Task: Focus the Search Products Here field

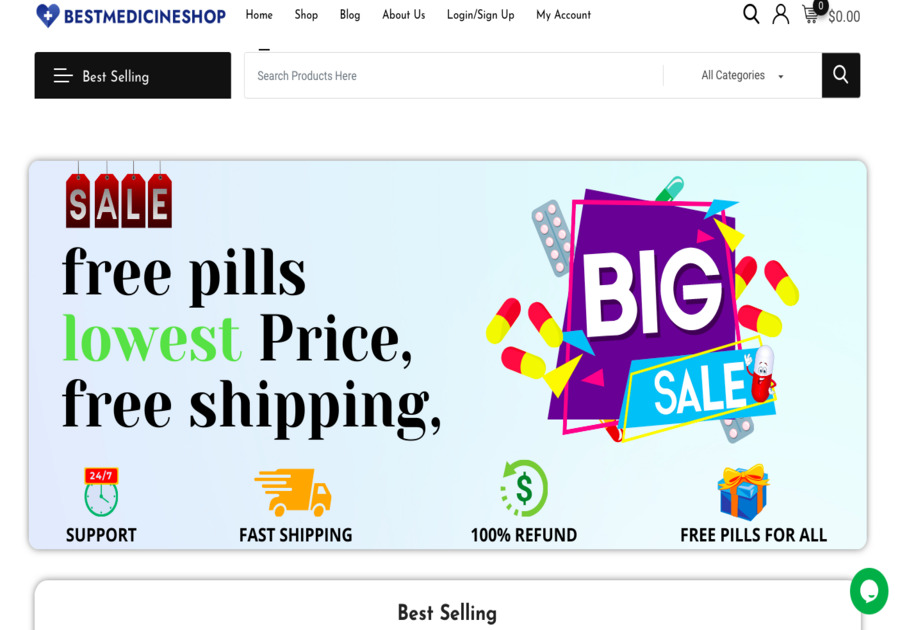Action: point(453,75)
